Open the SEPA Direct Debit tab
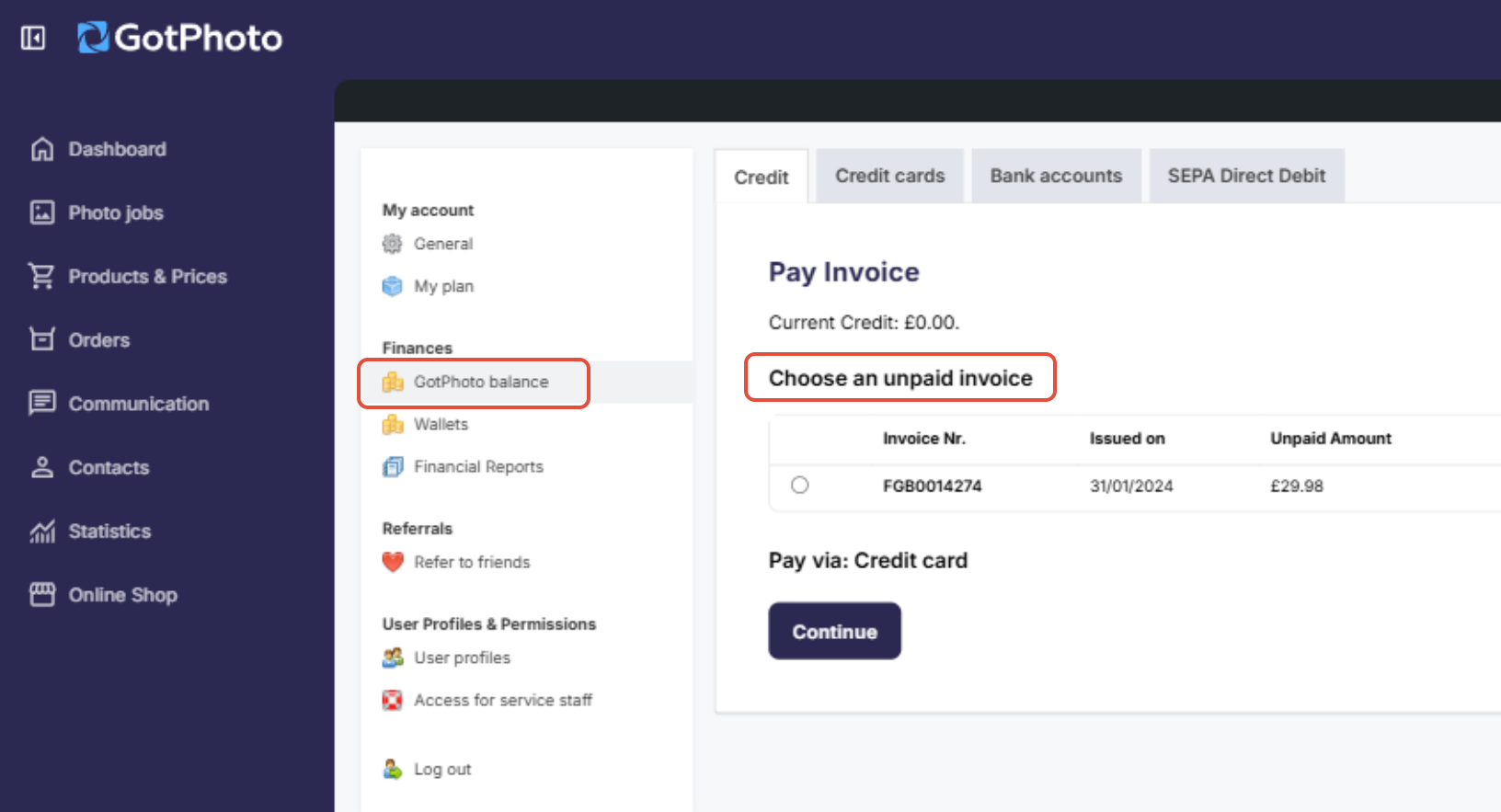Image resolution: width=1501 pixels, height=812 pixels. [x=1246, y=176]
